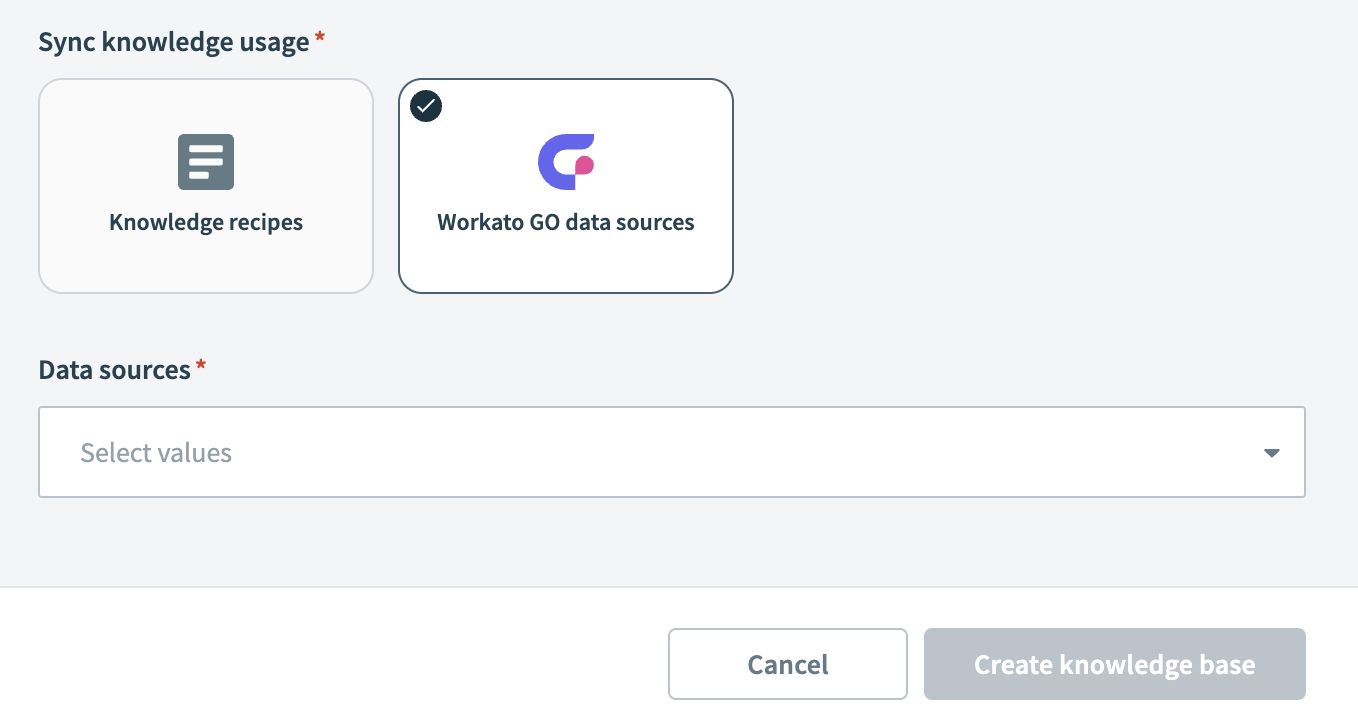Click the Sync knowledge usage heading

click(x=172, y=41)
